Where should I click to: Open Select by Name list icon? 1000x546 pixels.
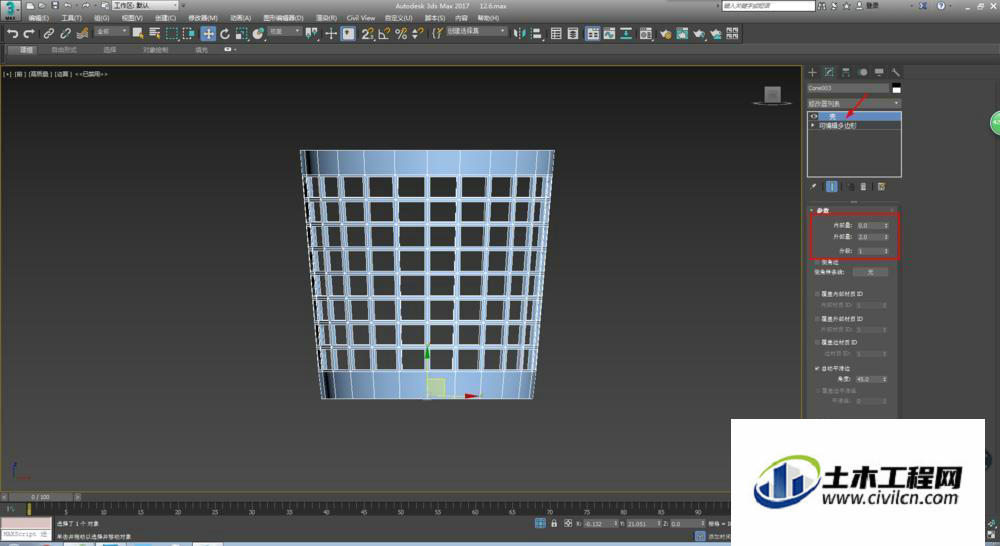(154, 34)
